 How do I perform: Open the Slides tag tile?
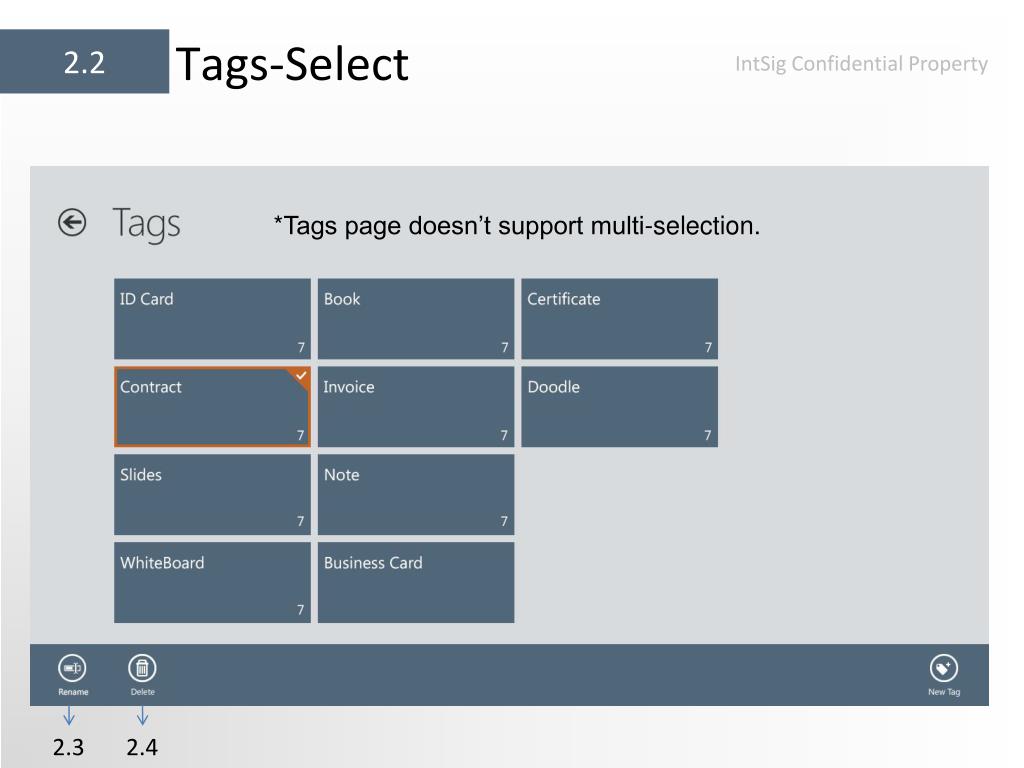(212, 494)
